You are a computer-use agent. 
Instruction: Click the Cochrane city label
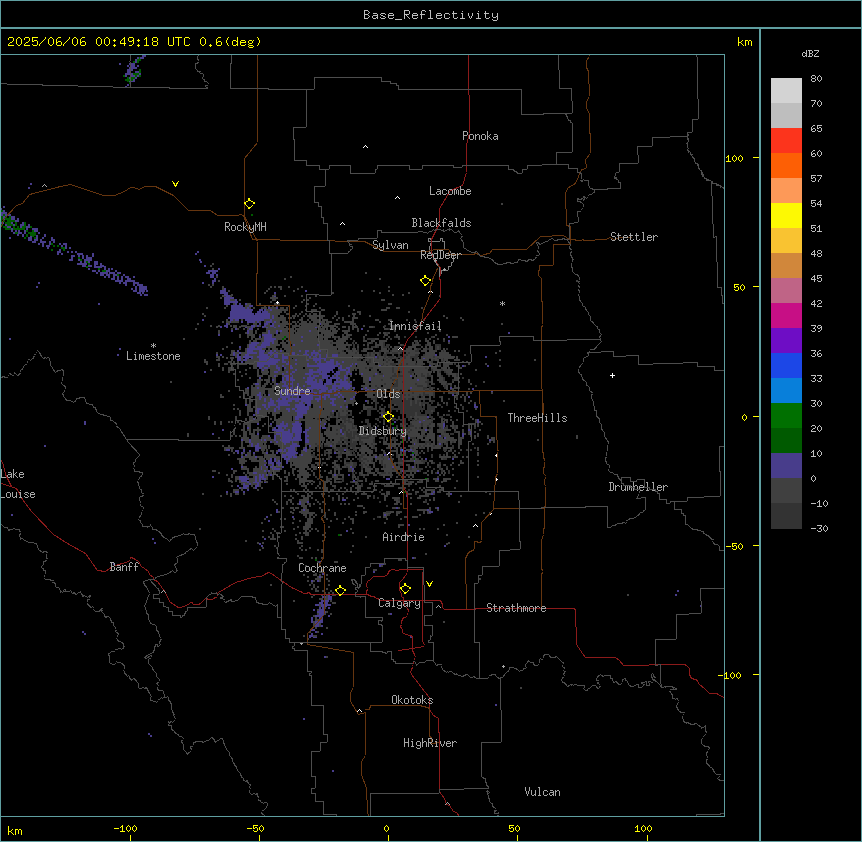(x=322, y=568)
